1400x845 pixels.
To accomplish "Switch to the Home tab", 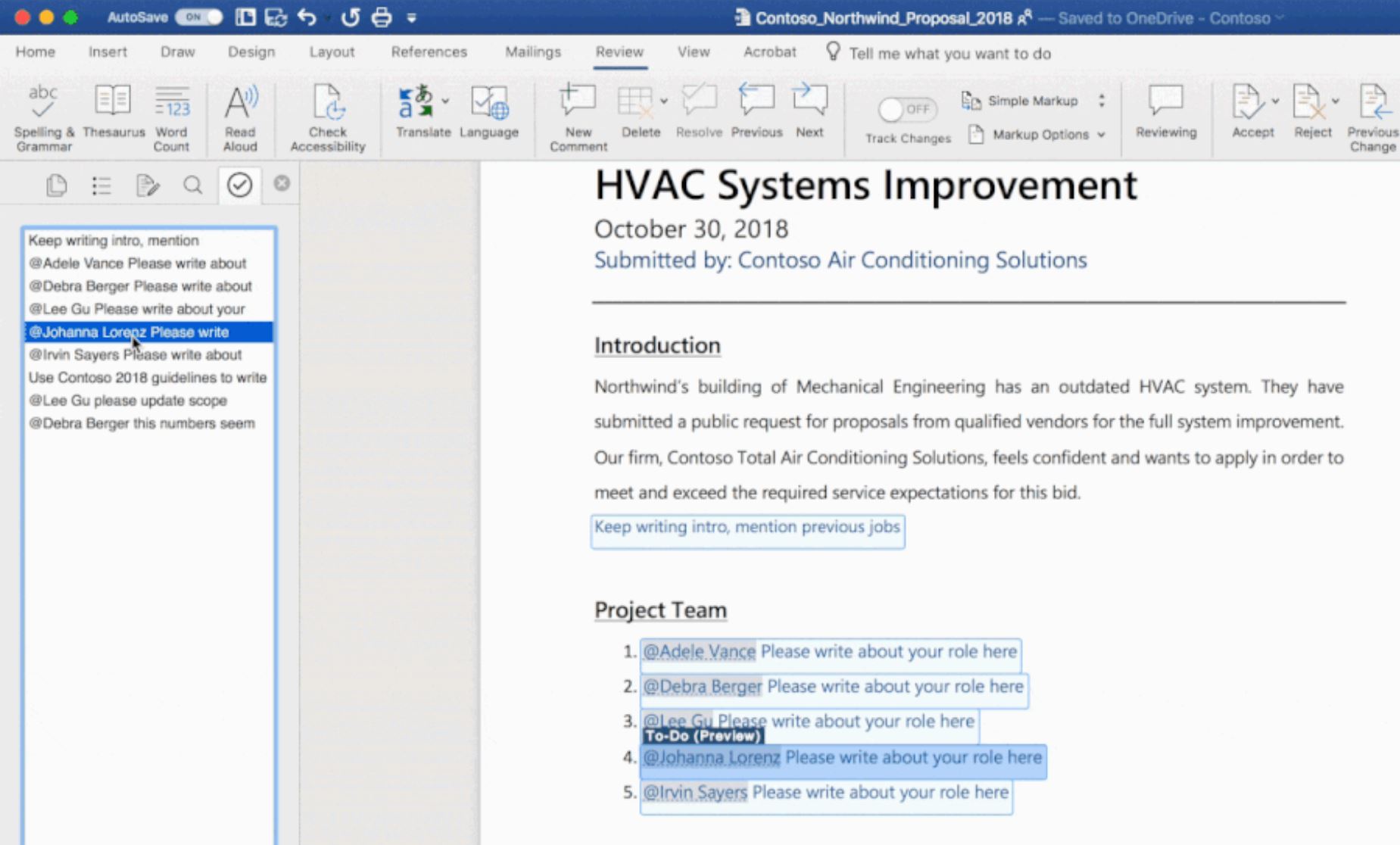I will (36, 52).
